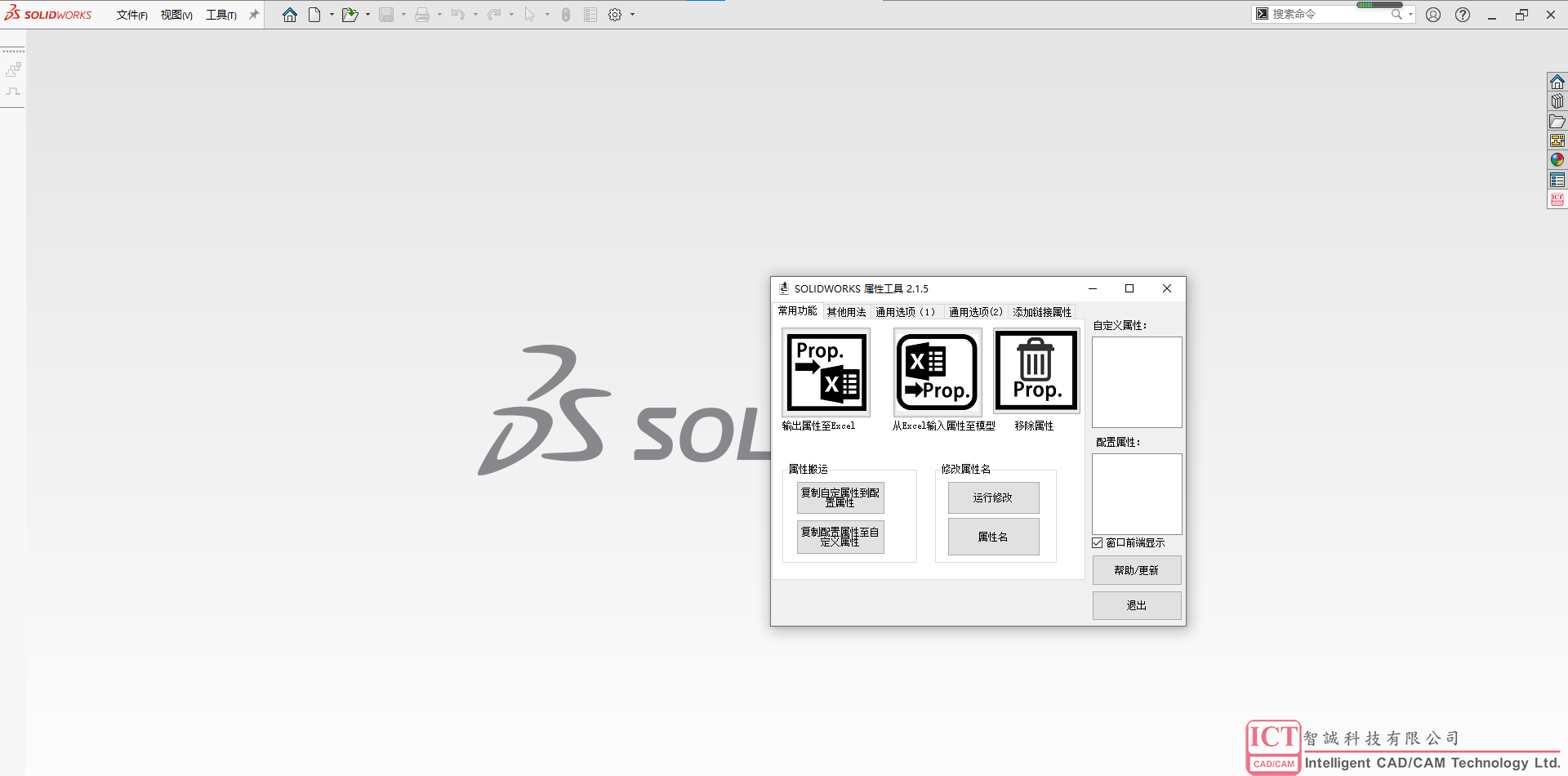The width and height of the screenshot is (1568, 776).
Task: Click the File Properties list icon
Action: [590, 15]
